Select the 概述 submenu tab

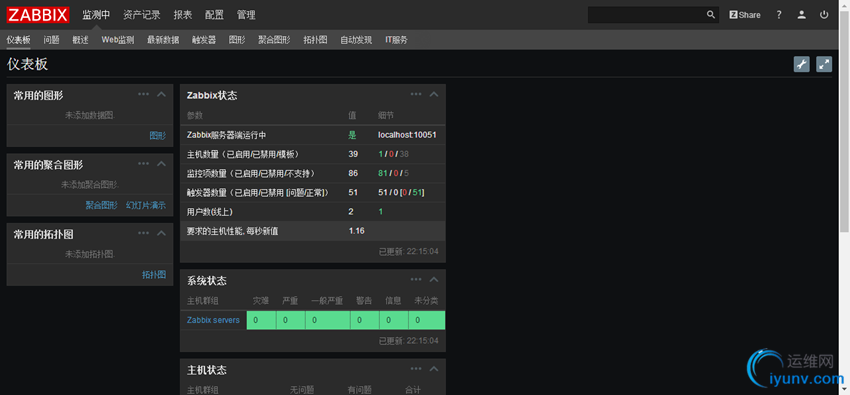pyautogui.click(x=80, y=40)
